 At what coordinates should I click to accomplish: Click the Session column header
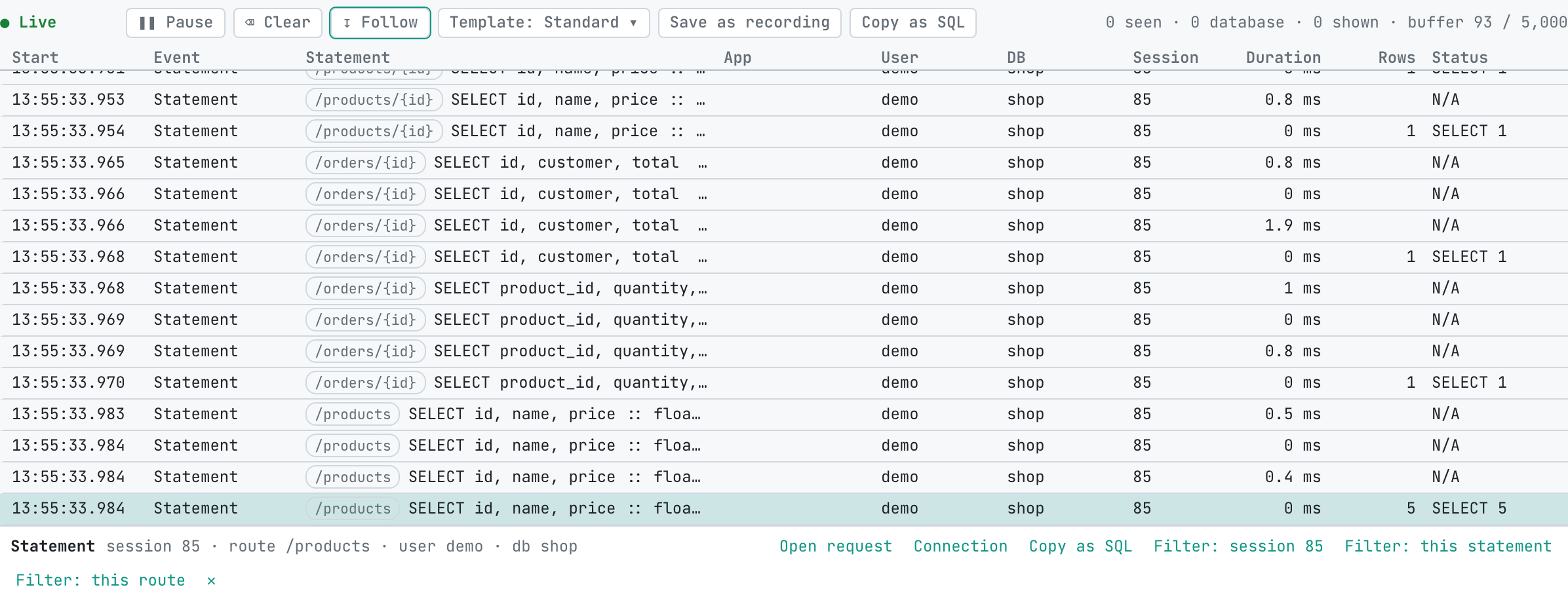click(1166, 58)
